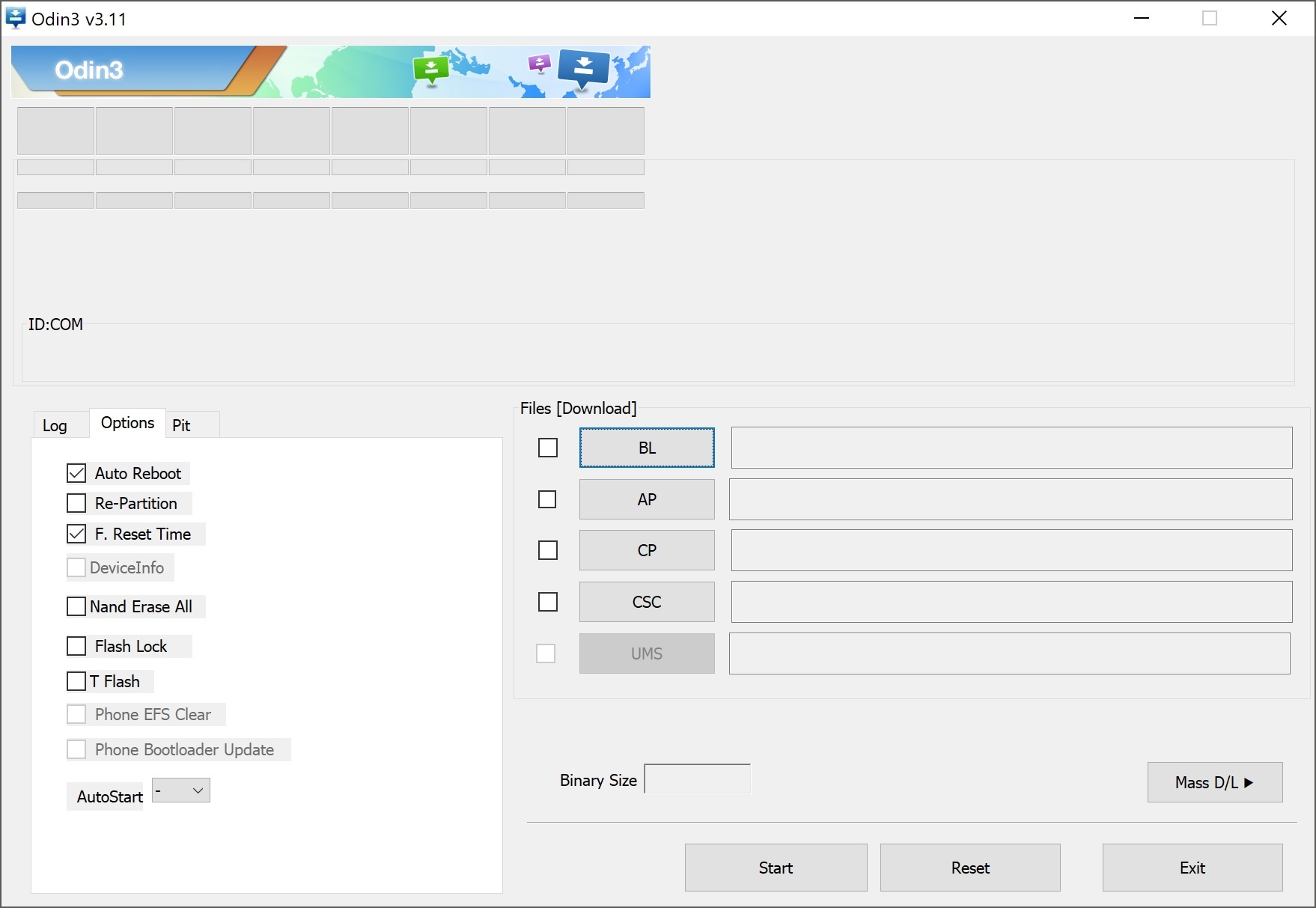Click the Reset button
The height and width of the screenshot is (908, 1316).
(970, 868)
